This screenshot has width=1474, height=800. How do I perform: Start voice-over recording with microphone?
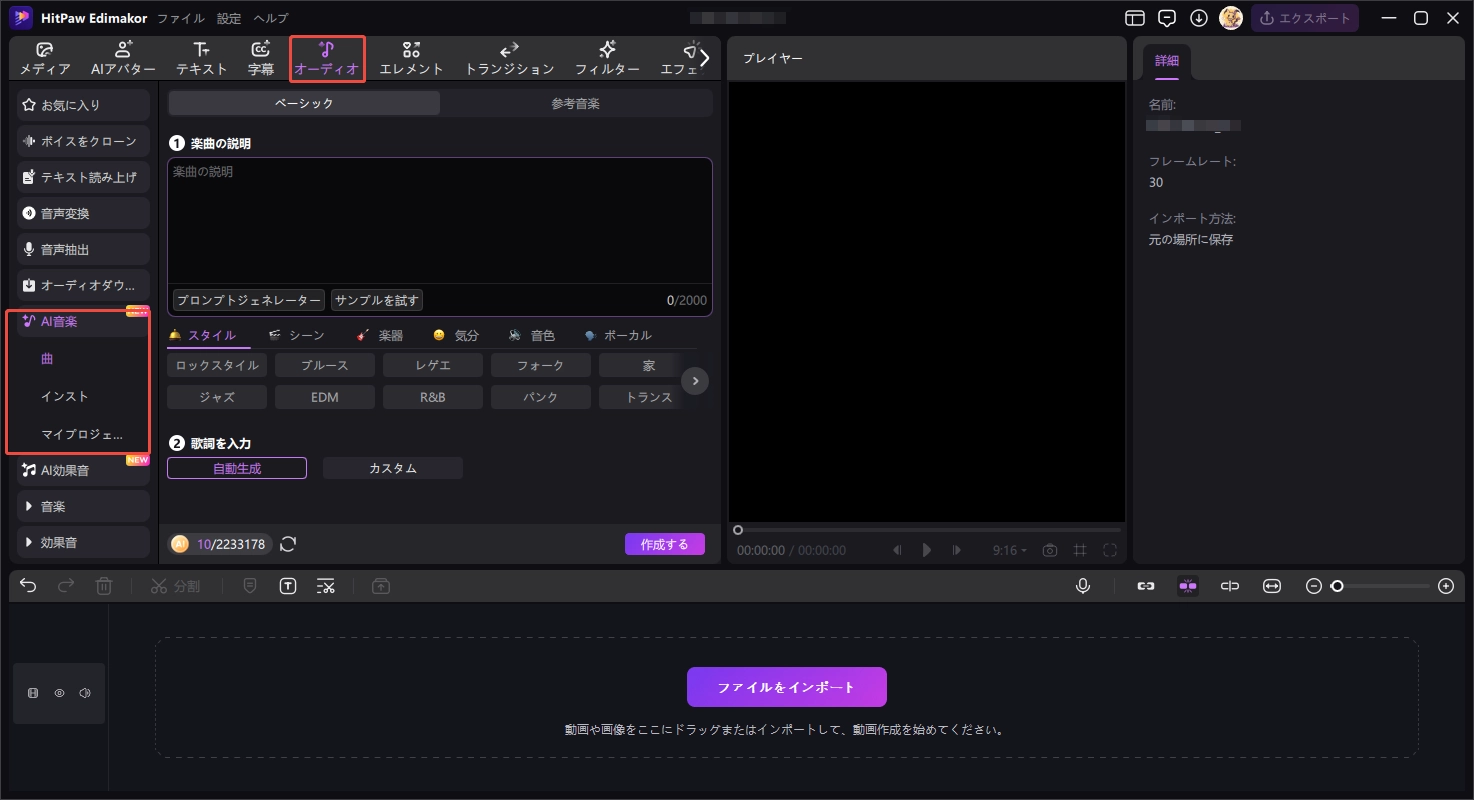(x=1083, y=586)
